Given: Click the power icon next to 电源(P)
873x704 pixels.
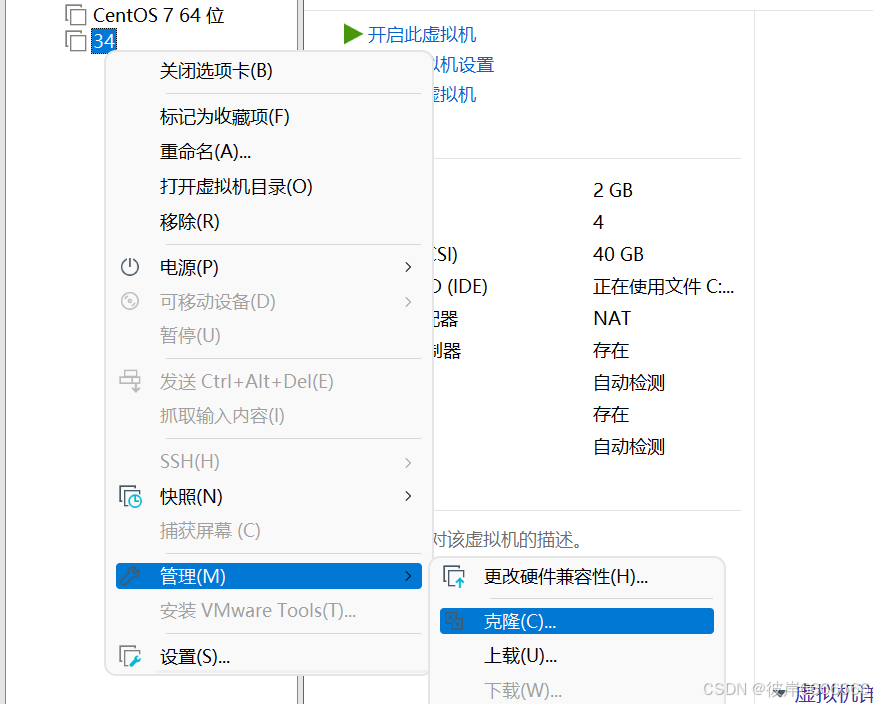Looking at the screenshot, I should coord(130,267).
